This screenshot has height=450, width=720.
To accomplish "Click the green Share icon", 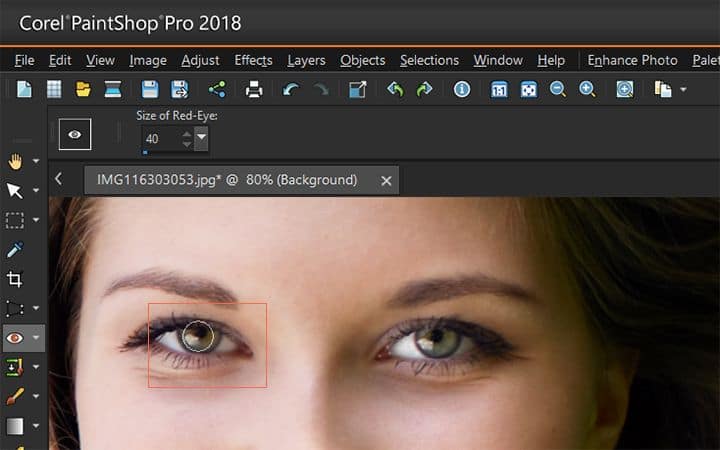I will [217, 89].
